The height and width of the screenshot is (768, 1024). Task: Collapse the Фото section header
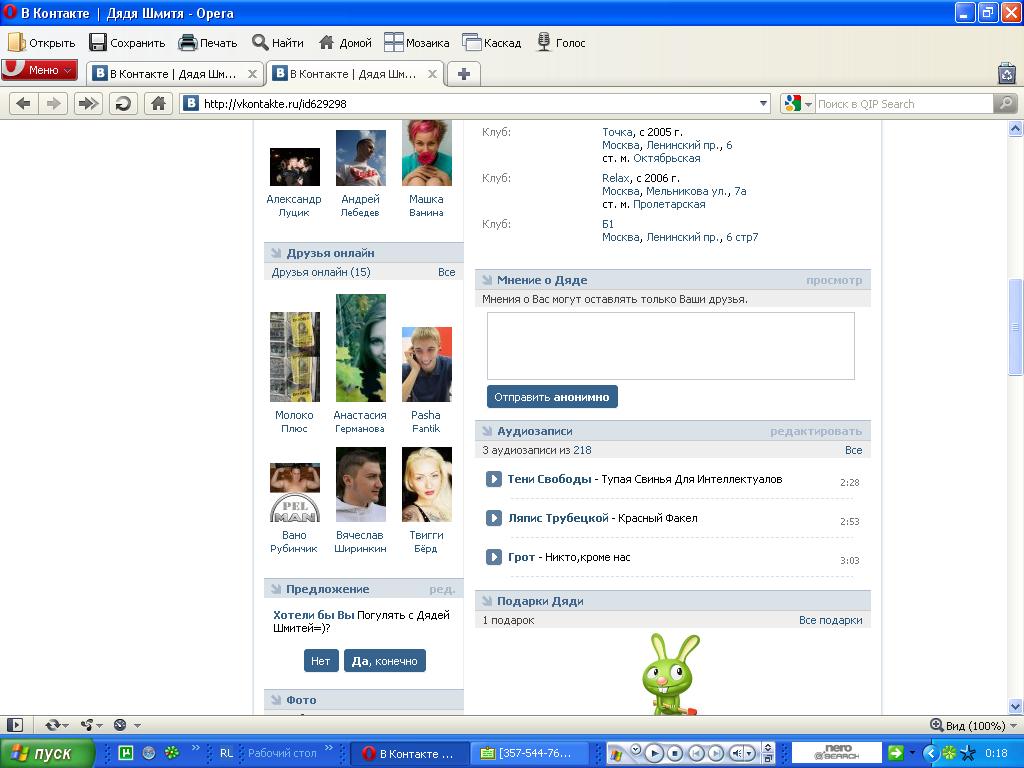pyautogui.click(x=364, y=699)
